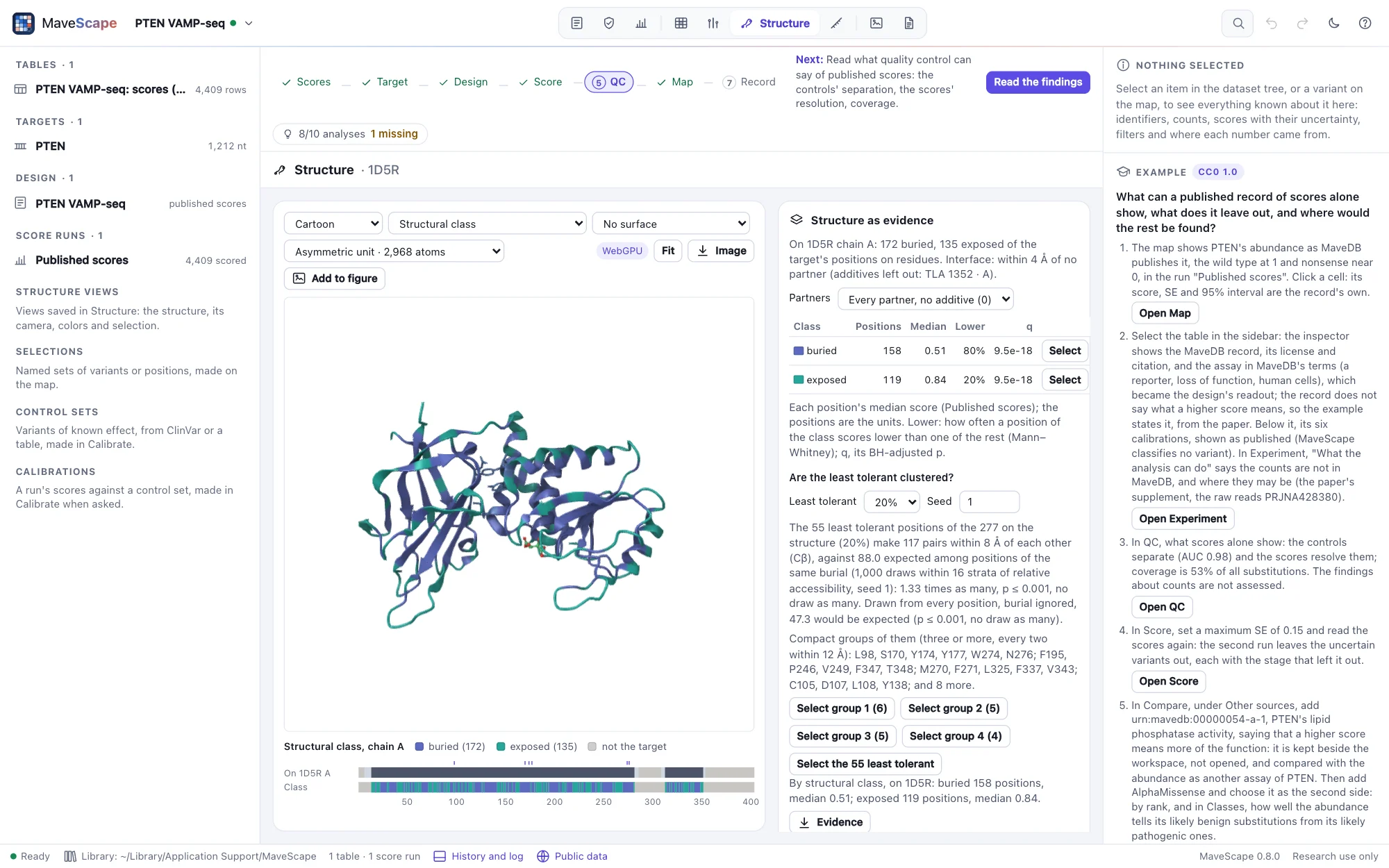Go to the Scores workflow step
Viewport: 1389px width, 868px height.
pyautogui.click(x=306, y=82)
